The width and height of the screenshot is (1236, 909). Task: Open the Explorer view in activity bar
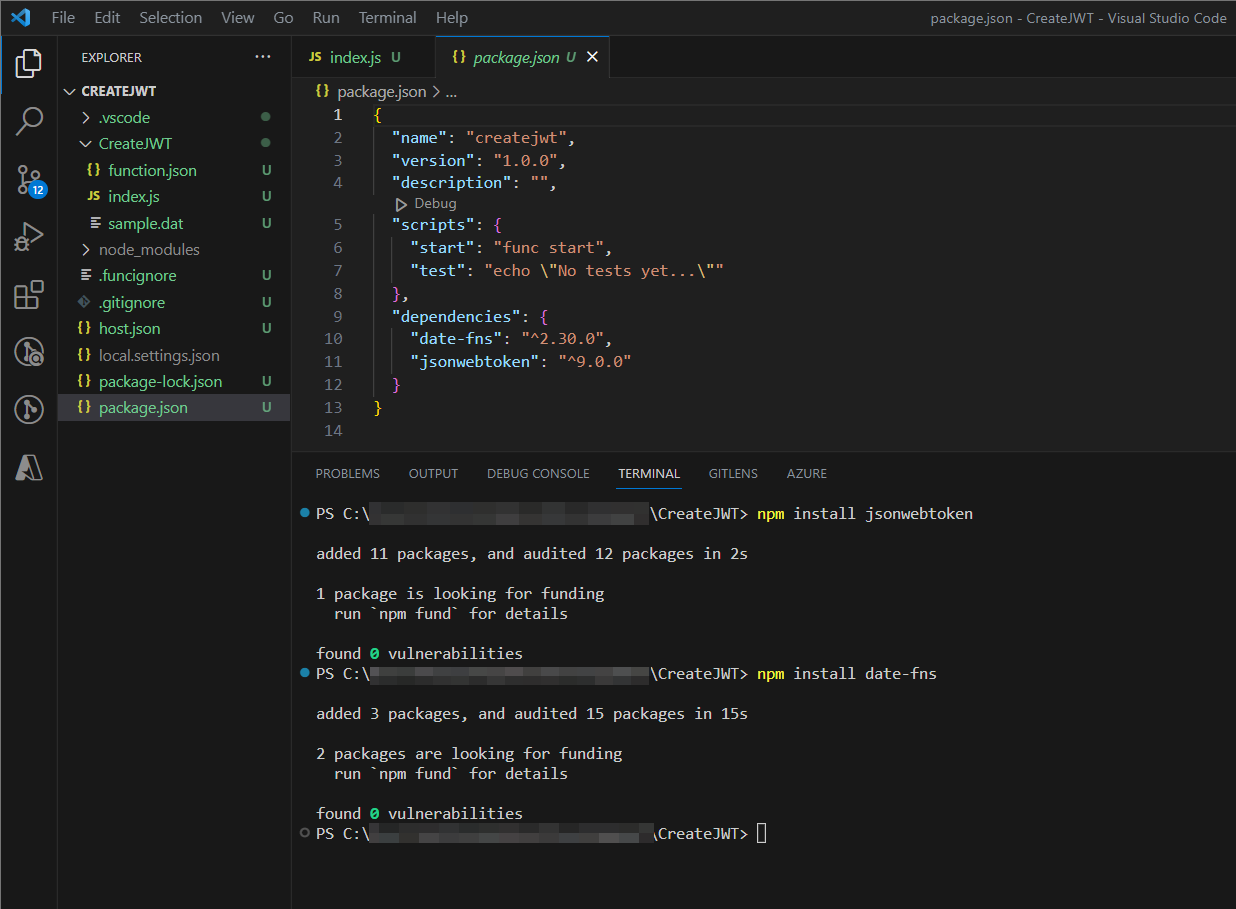(x=29, y=63)
